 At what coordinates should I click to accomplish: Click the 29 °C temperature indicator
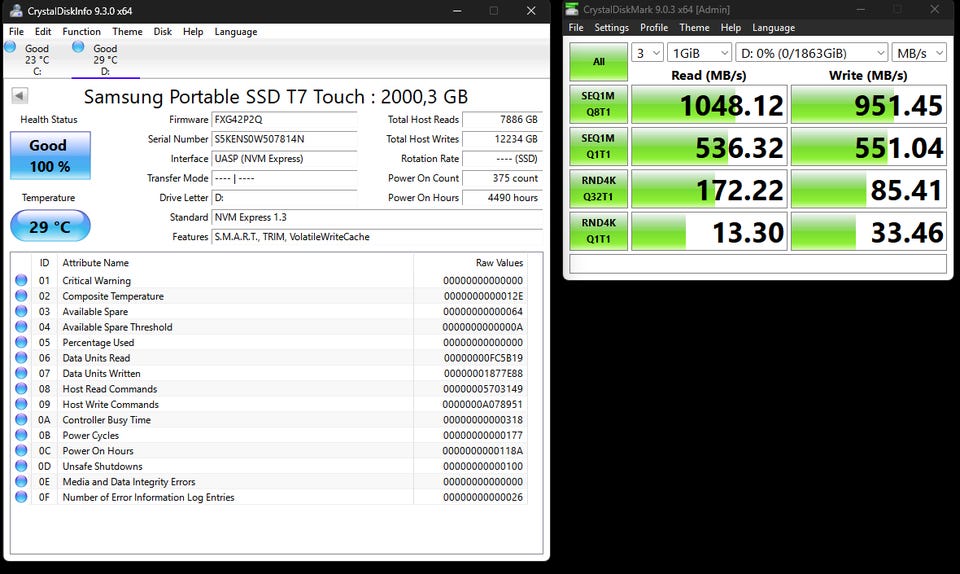(50, 226)
